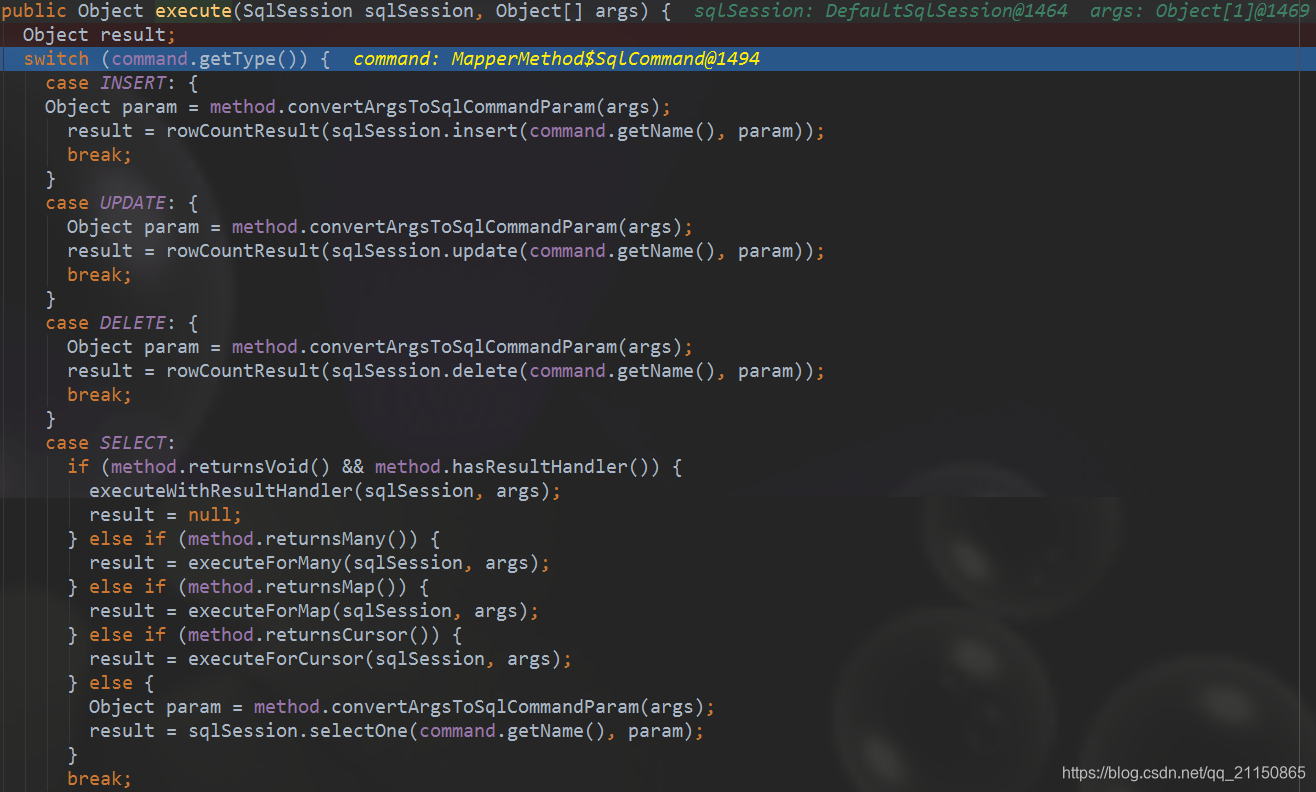Place cursor on 'case DELETE: {'
The image size is (1316, 792).
coord(122,323)
